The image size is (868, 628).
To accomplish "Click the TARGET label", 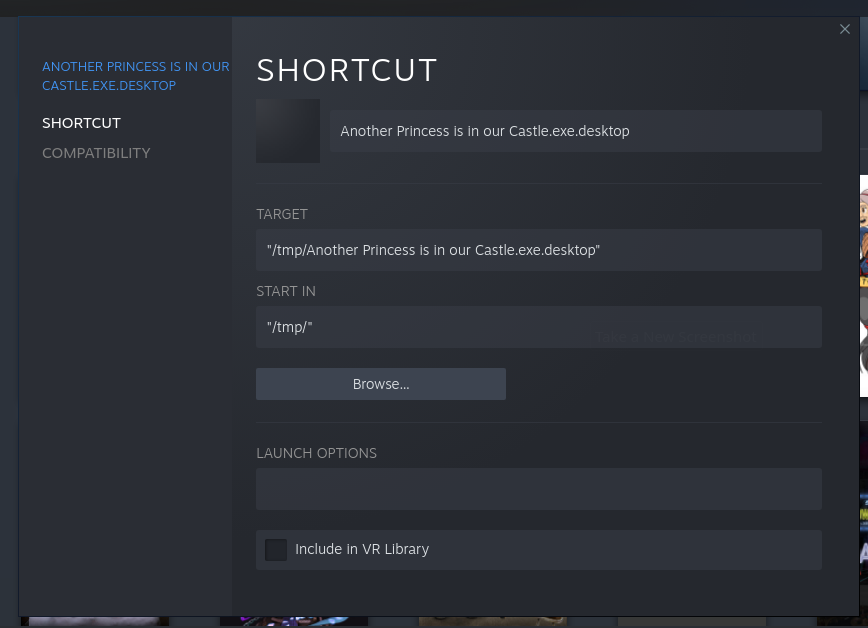I will tap(282, 214).
